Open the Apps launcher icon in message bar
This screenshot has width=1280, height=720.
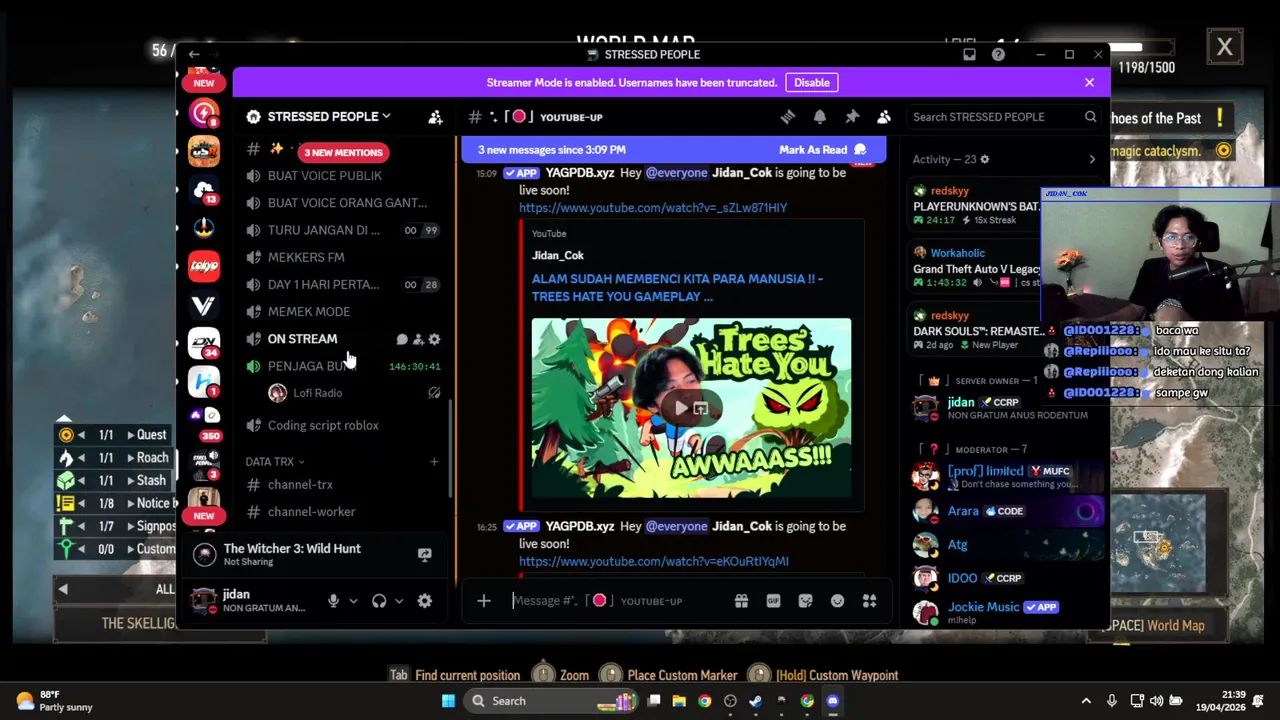click(x=869, y=601)
